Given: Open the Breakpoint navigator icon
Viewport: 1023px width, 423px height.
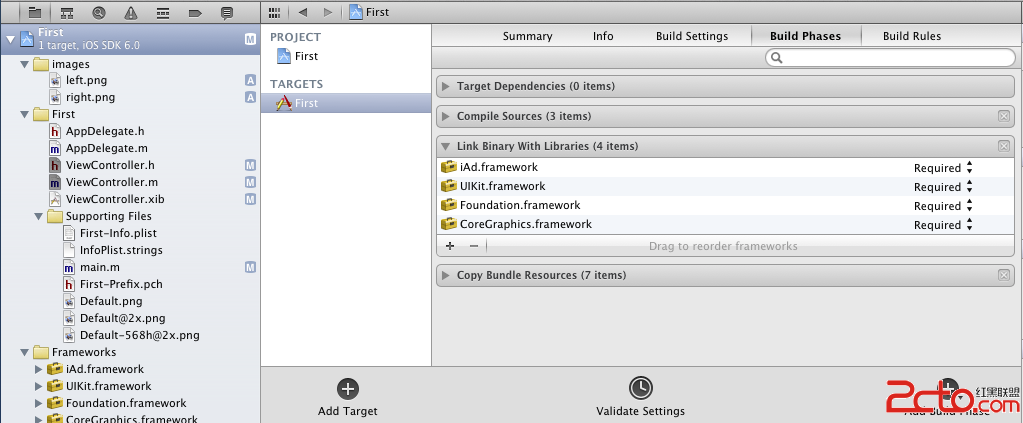Looking at the screenshot, I should (x=195, y=13).
